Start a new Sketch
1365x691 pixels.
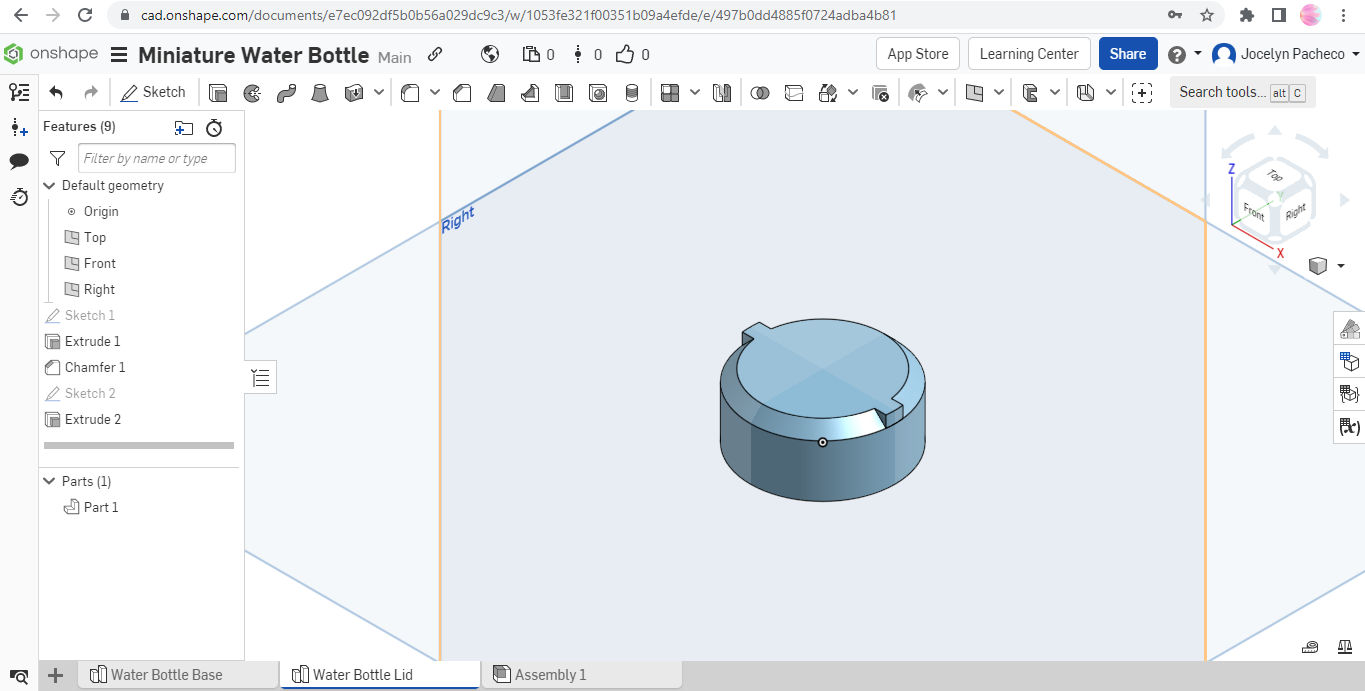pyautogui.click(x=153, y=92)
